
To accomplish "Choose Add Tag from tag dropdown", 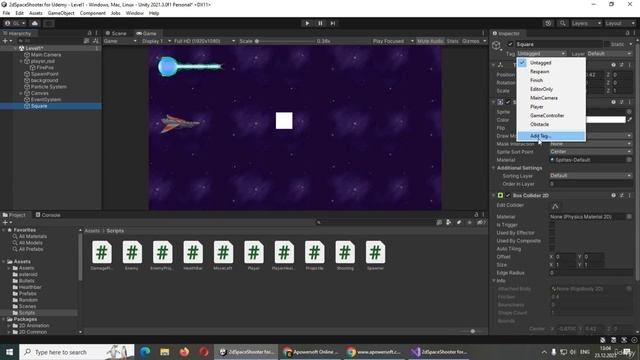I will pyautogui.click(x=551, y=136).
